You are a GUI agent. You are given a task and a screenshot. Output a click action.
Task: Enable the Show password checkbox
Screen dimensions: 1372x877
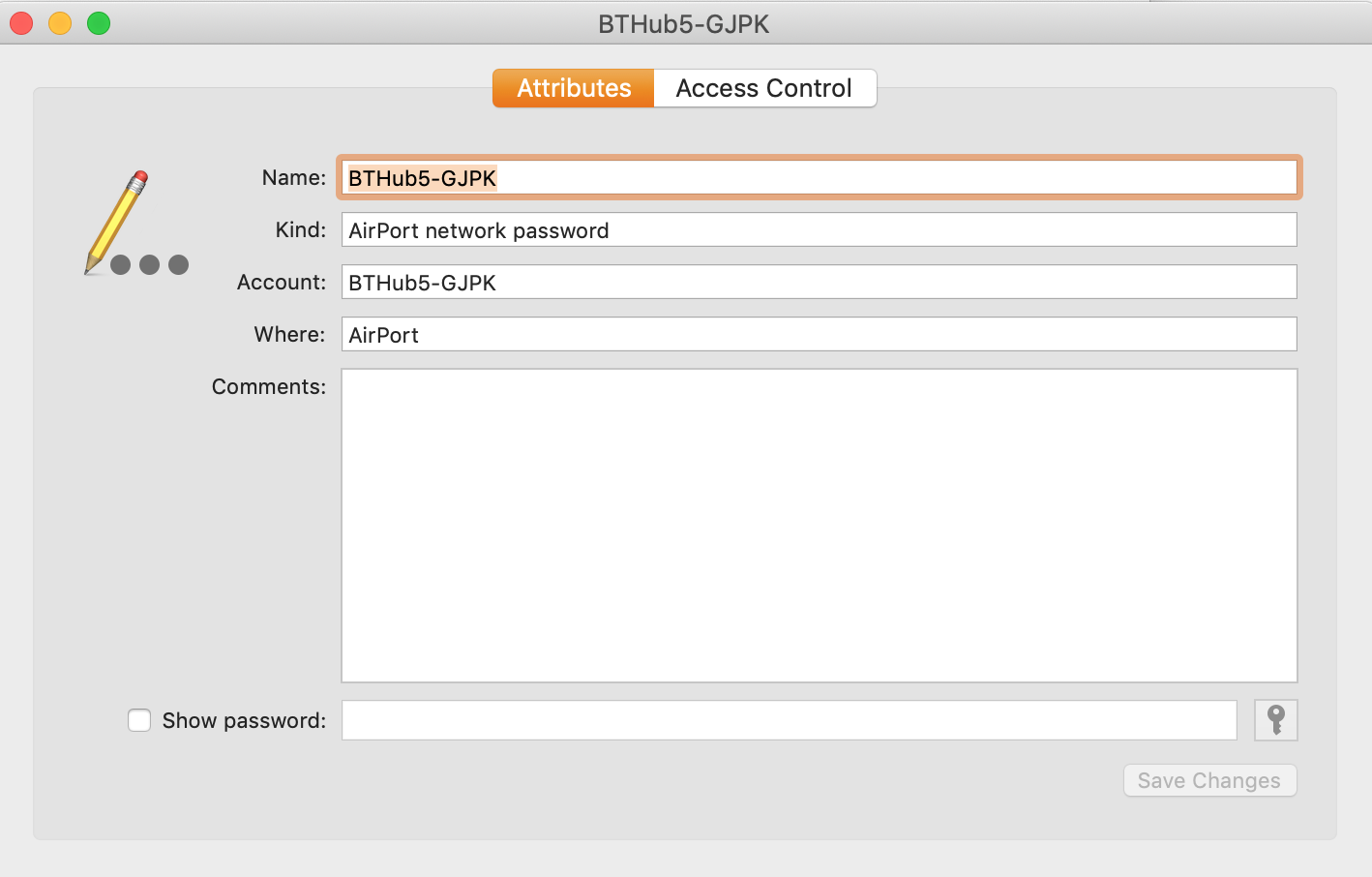click(139, 720)
